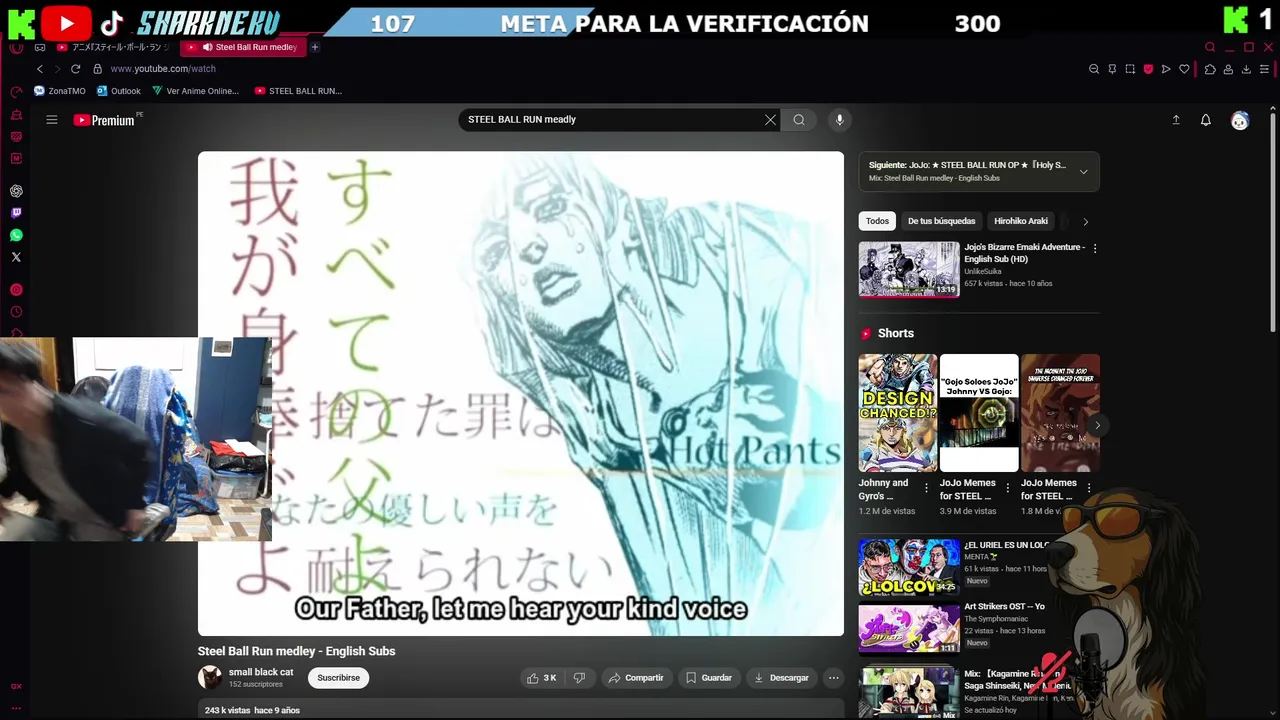Viewport: 1280px width, 720px height.
Task: Go to YouTube Premium home logo
Action: 105,120
